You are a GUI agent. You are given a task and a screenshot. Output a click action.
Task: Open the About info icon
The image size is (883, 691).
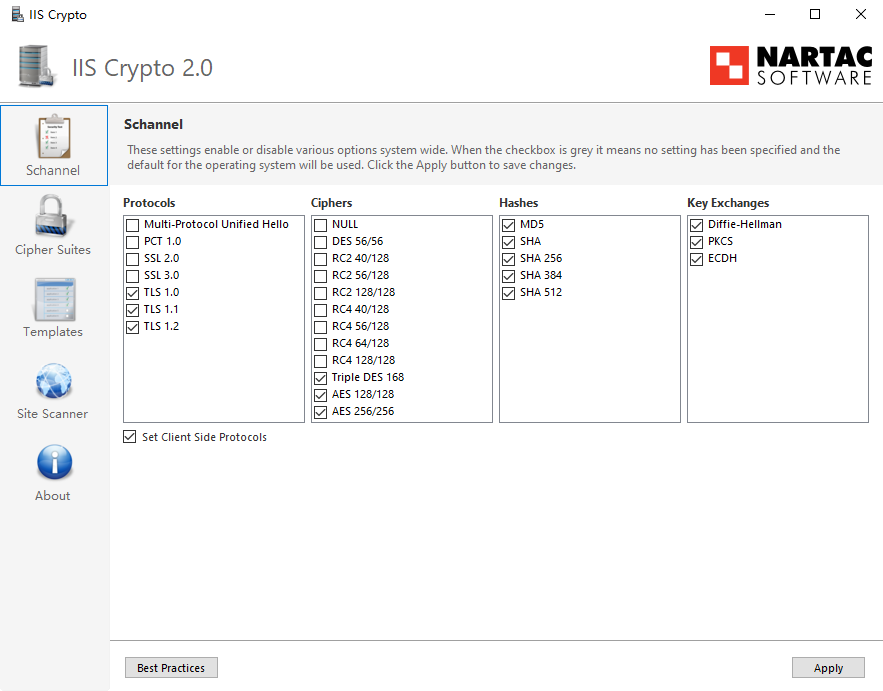(x=55, y=462)
